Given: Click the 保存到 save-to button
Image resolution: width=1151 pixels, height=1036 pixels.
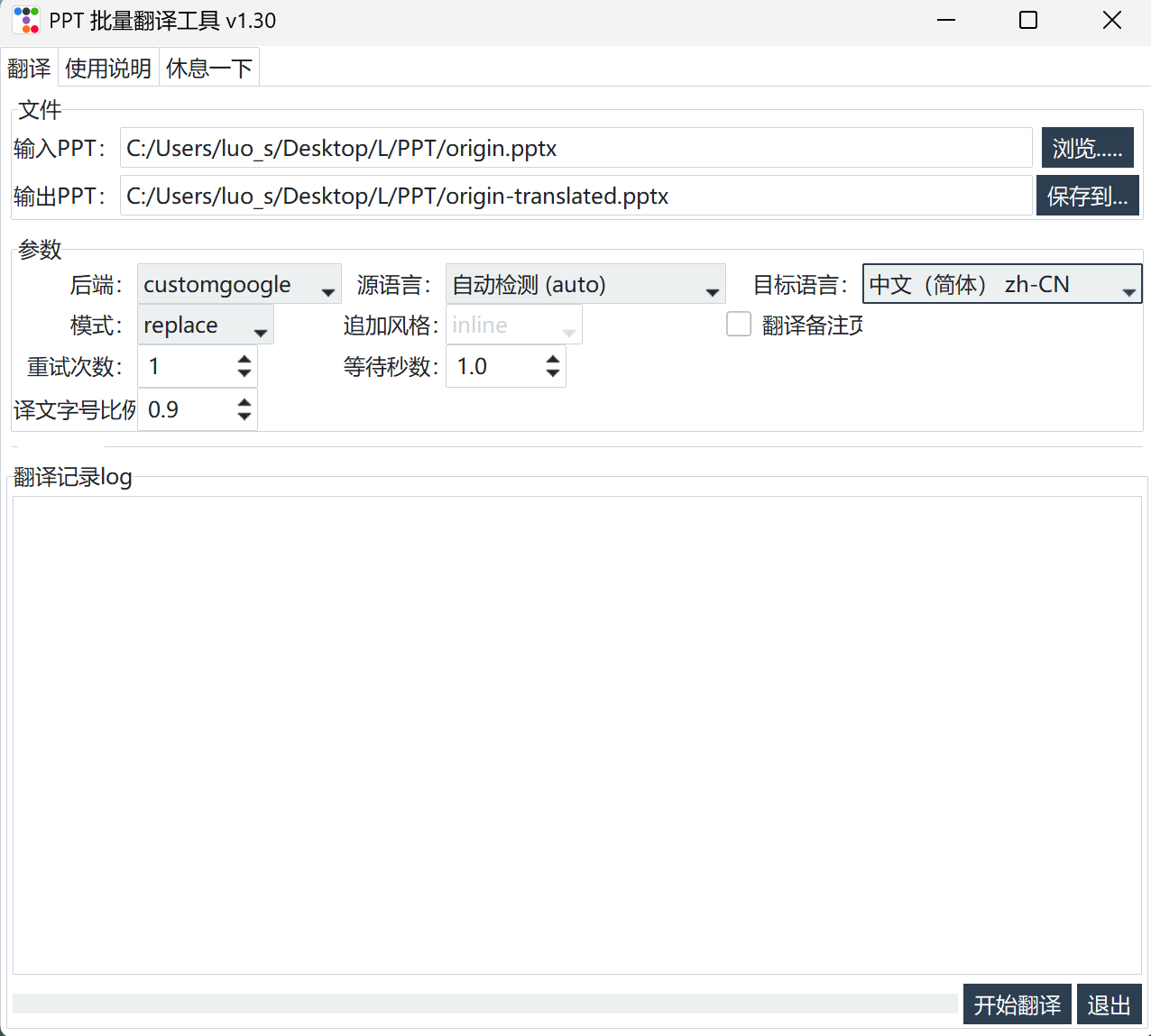Looking at the screenshot, I should point(1087,197).
